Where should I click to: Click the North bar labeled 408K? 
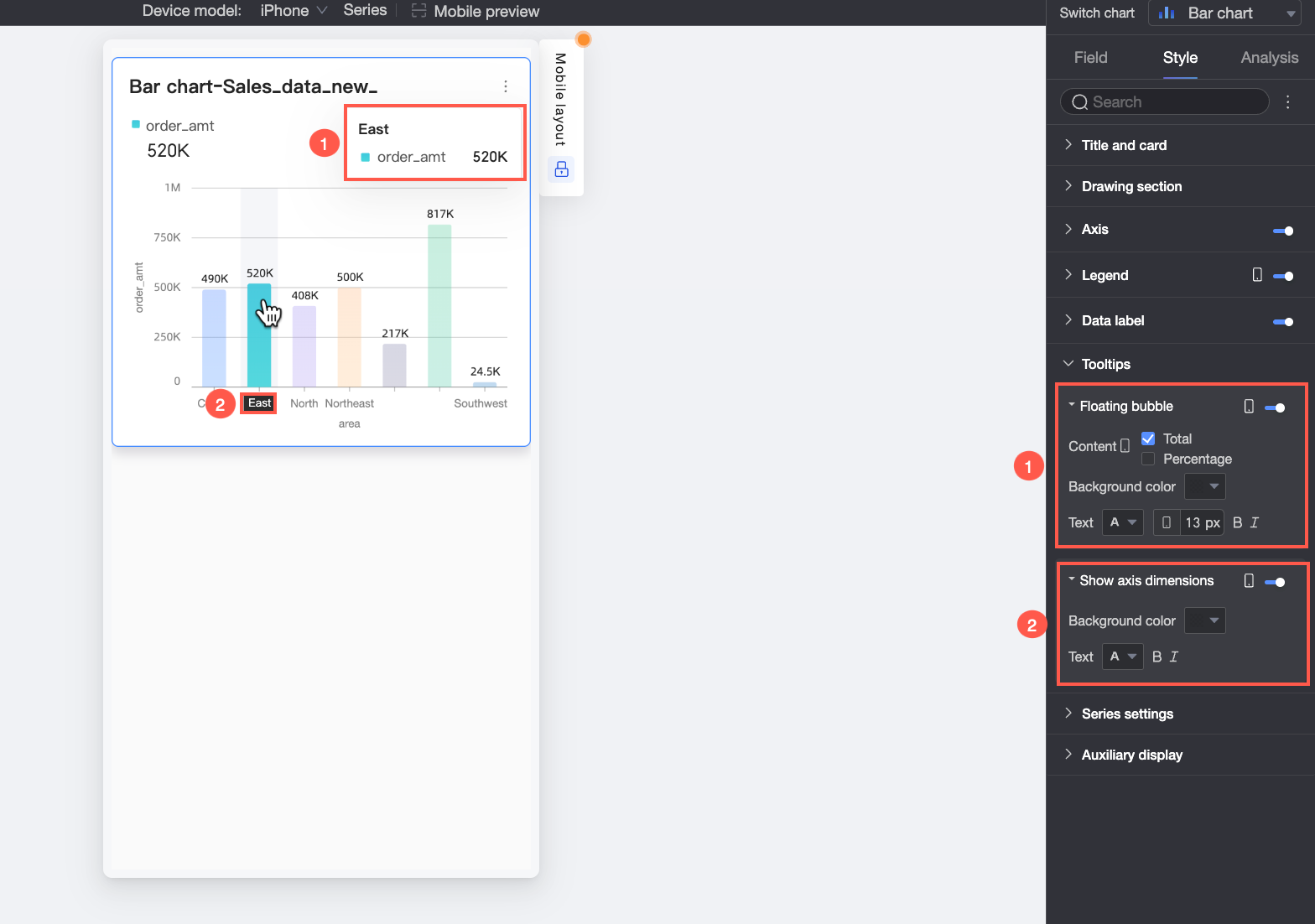click(304, 346)
